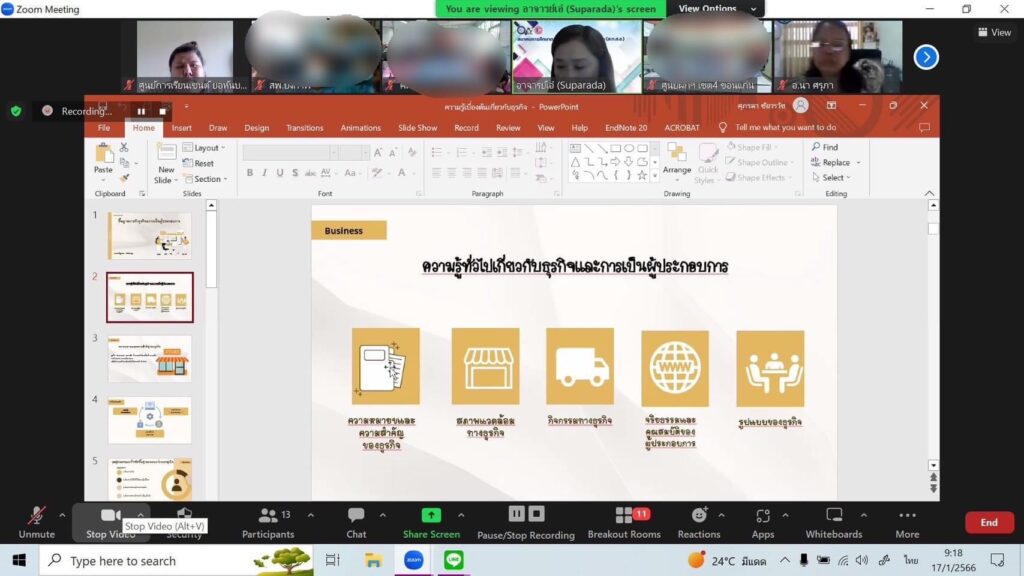Select slide 3 thumbnail
The width and height of the screenshot is (1024, 576).
149,359
